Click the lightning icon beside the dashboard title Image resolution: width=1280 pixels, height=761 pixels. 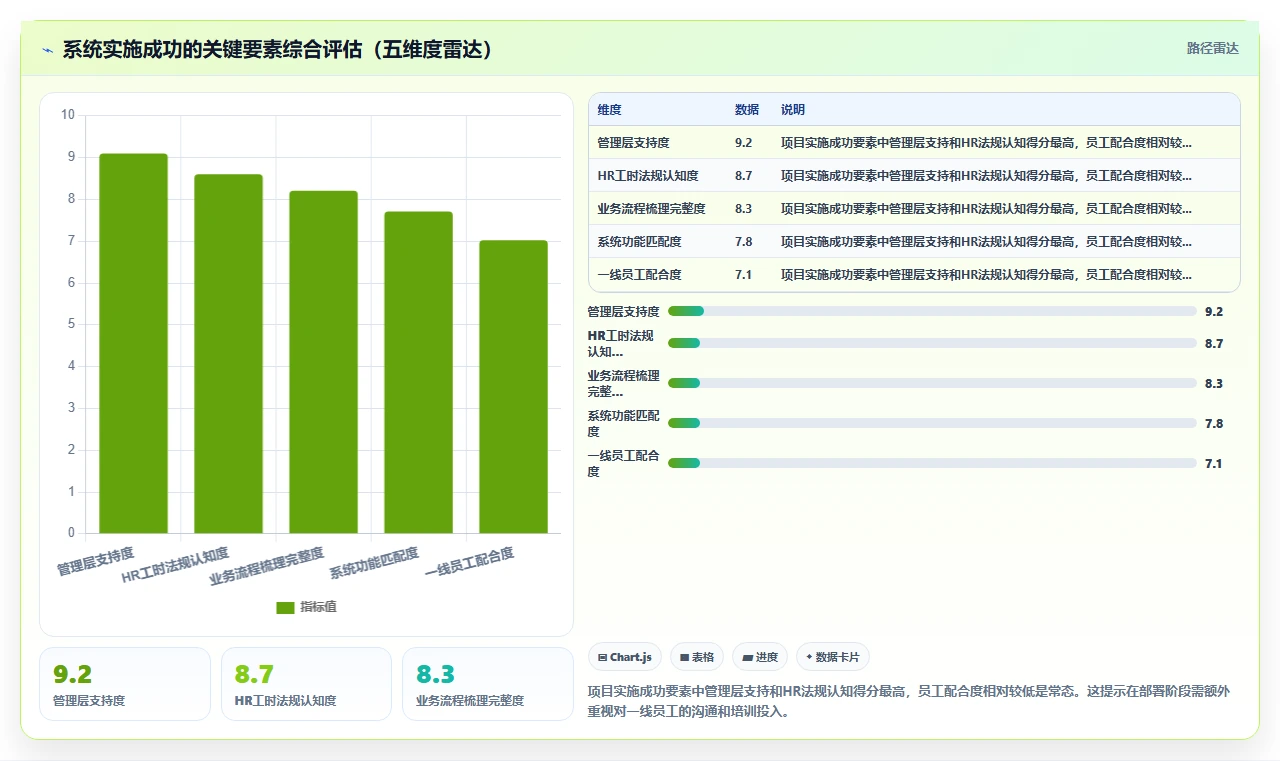(48, 50)
